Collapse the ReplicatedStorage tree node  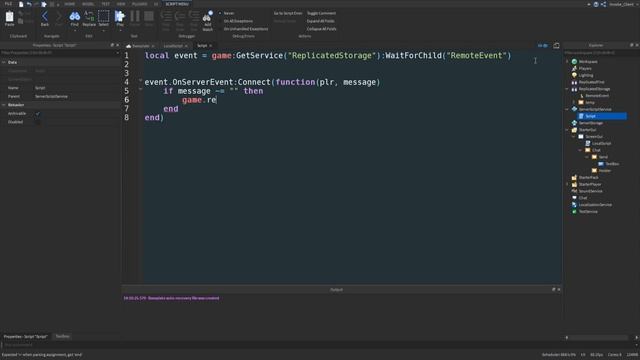point(567,89)
